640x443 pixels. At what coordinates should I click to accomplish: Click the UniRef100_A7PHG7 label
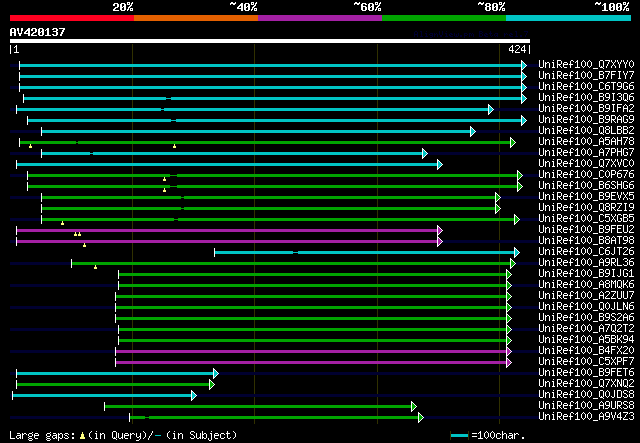click(x=586, y=153)
